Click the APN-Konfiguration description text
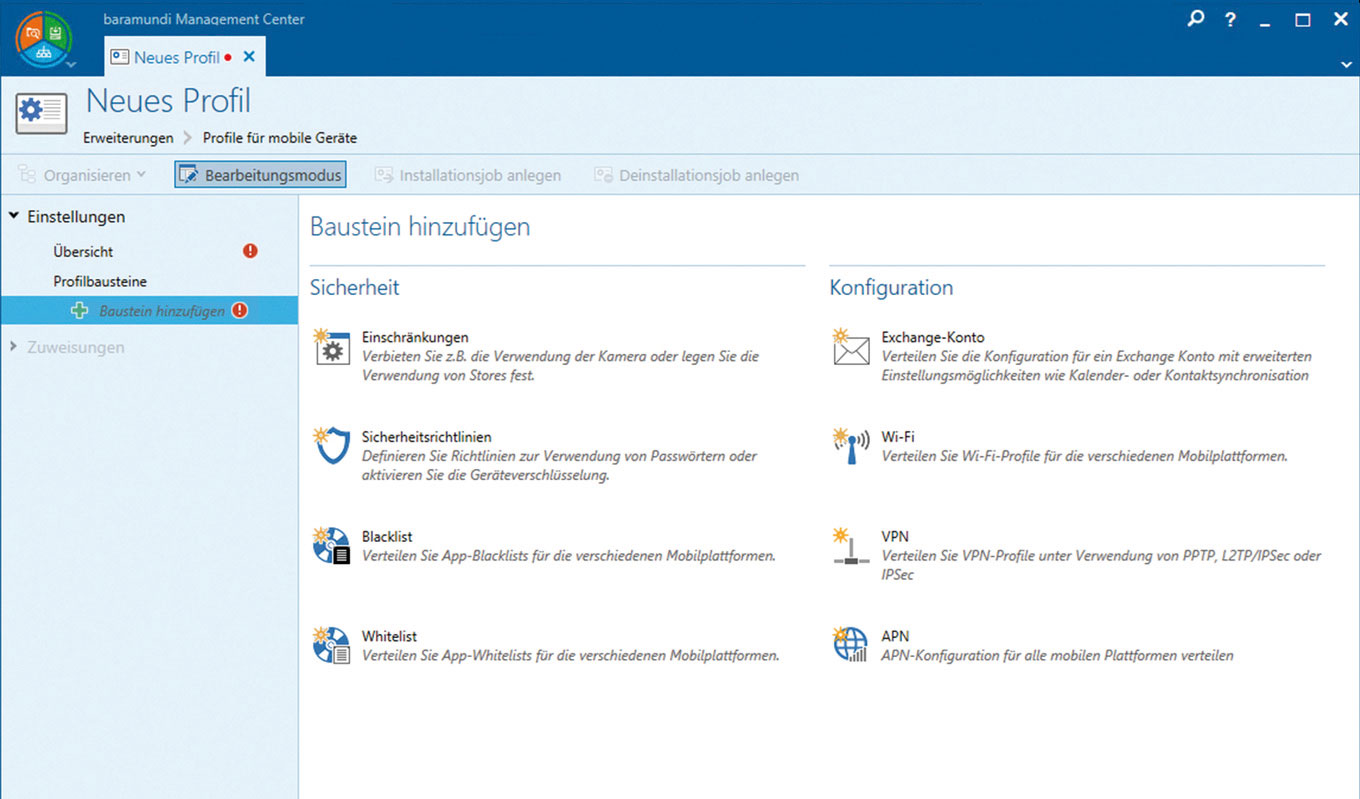 pos(1057,656)
